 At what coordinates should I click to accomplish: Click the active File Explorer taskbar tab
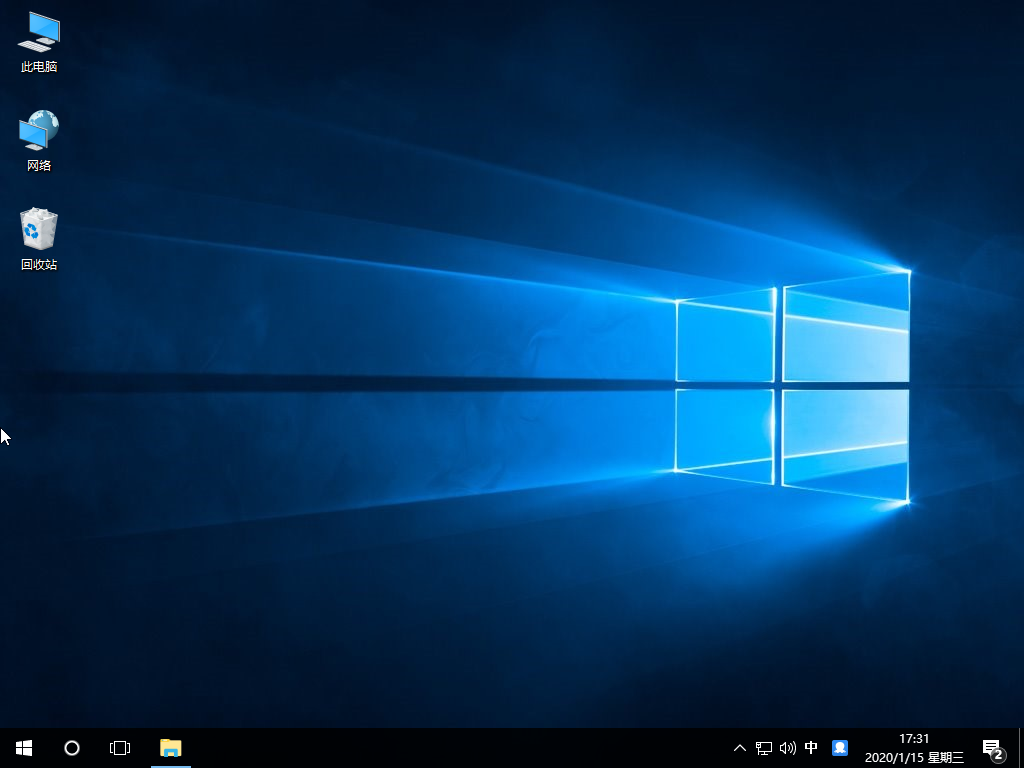(170, 747)
